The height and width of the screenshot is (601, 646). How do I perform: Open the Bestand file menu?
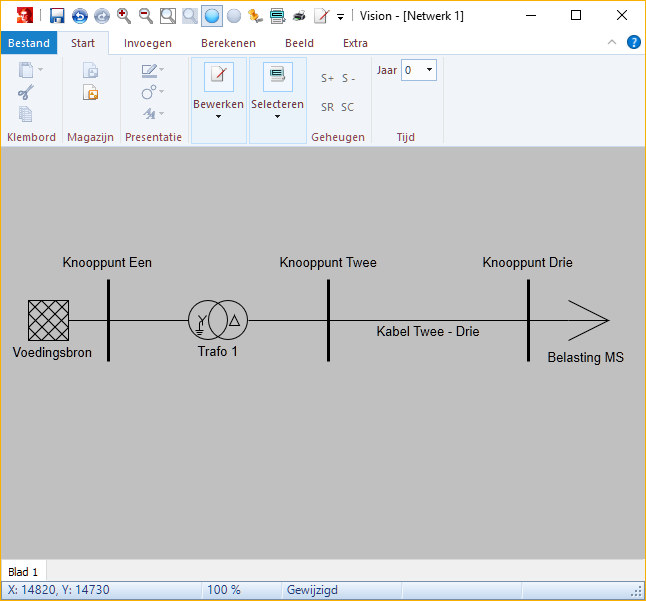(x=29, y=43)
